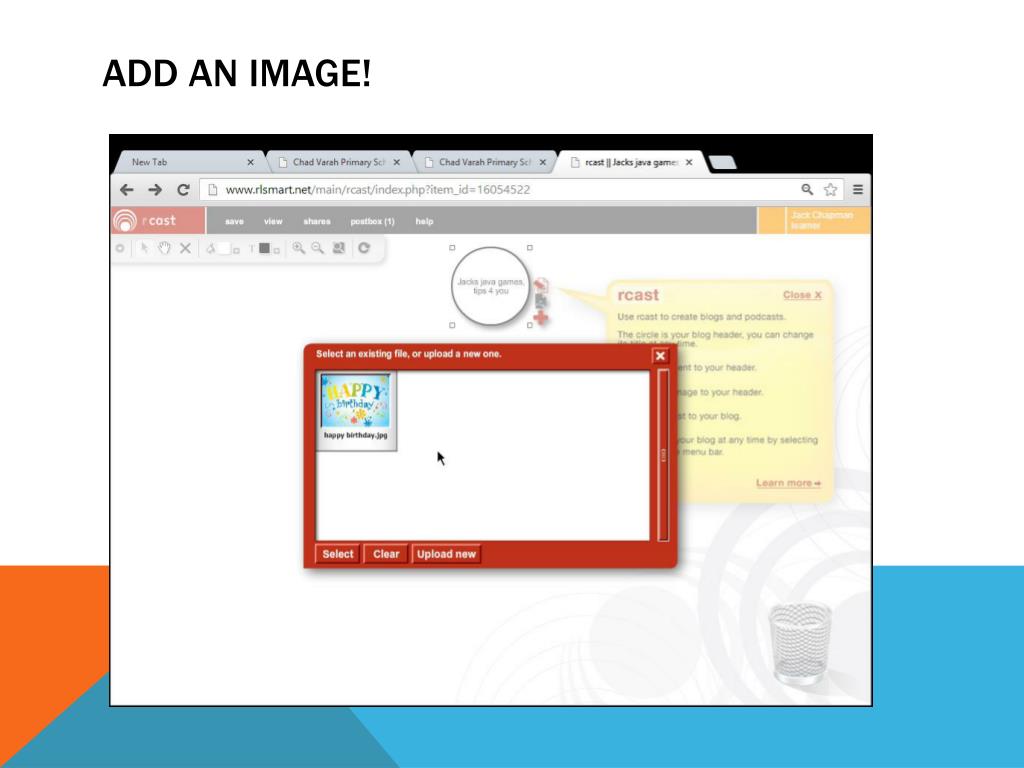1024x768 pixels.
Task: Click the small box beside fill swatch
Action: [x=236, y=250]
